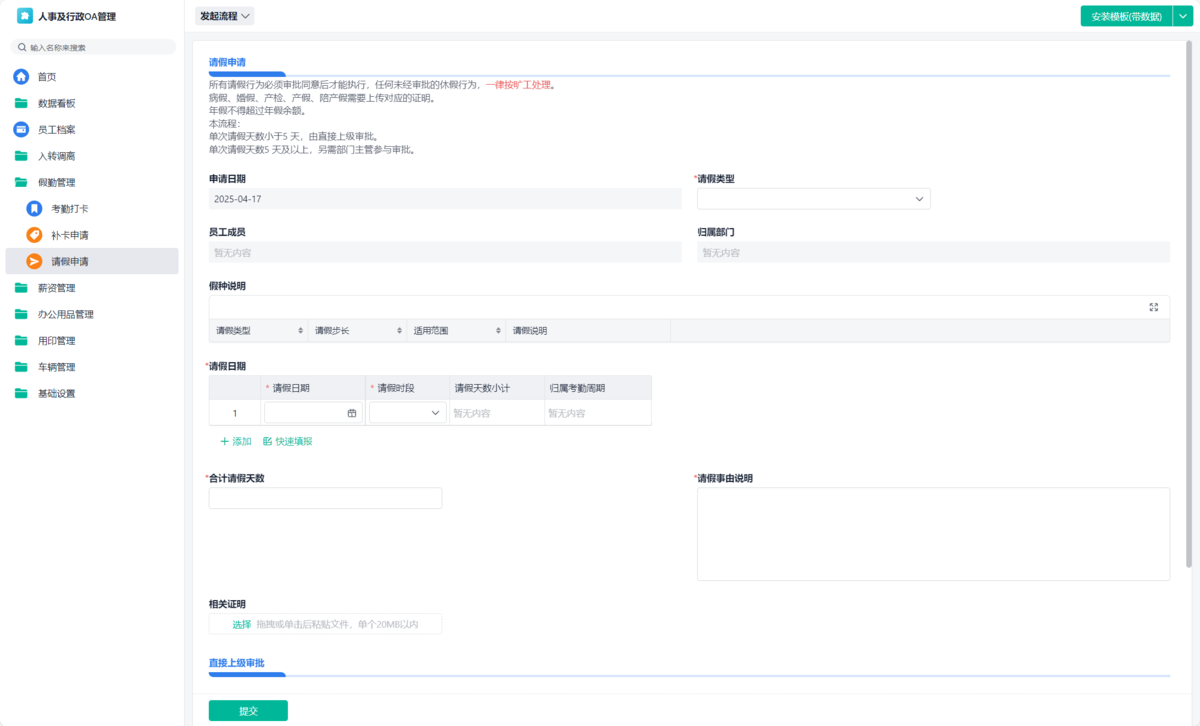Screen dimensions: 1200x726
Task: Open the 办公用品管理 folder icon
Action: pyautogui.click(x=21, y=314)
